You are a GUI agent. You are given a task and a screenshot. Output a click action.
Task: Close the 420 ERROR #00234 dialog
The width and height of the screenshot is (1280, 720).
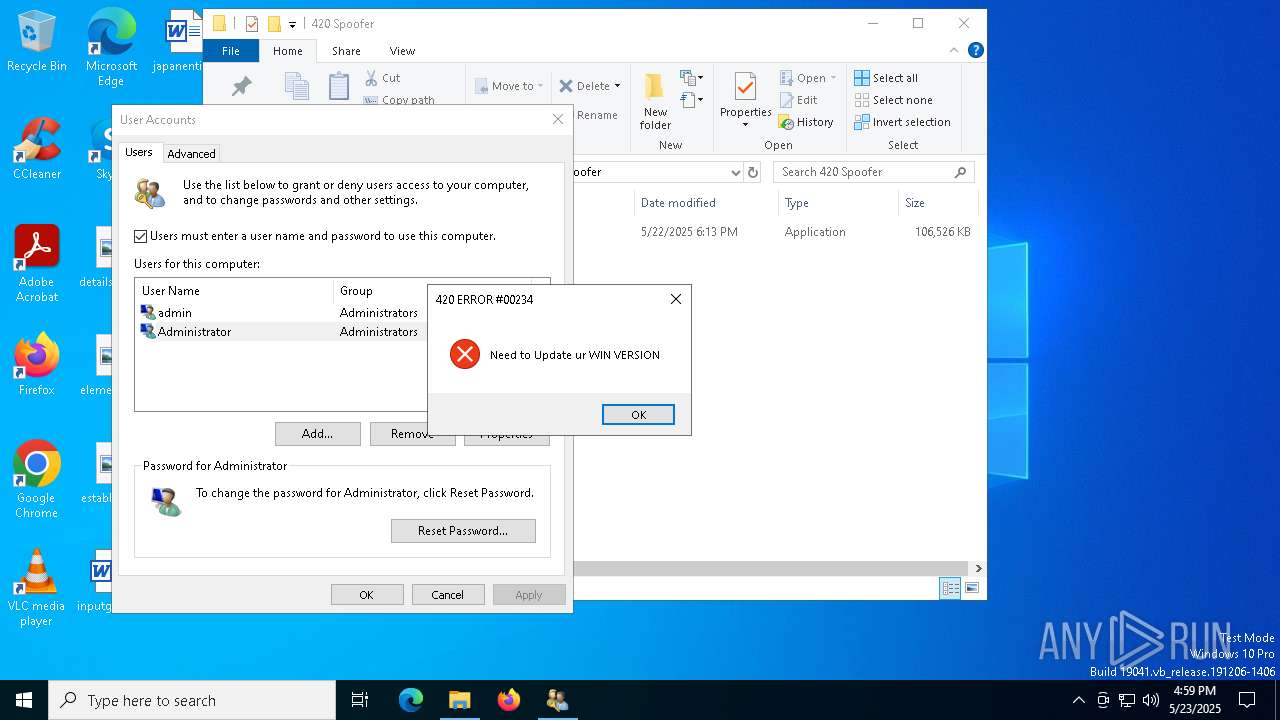[676, 299]
